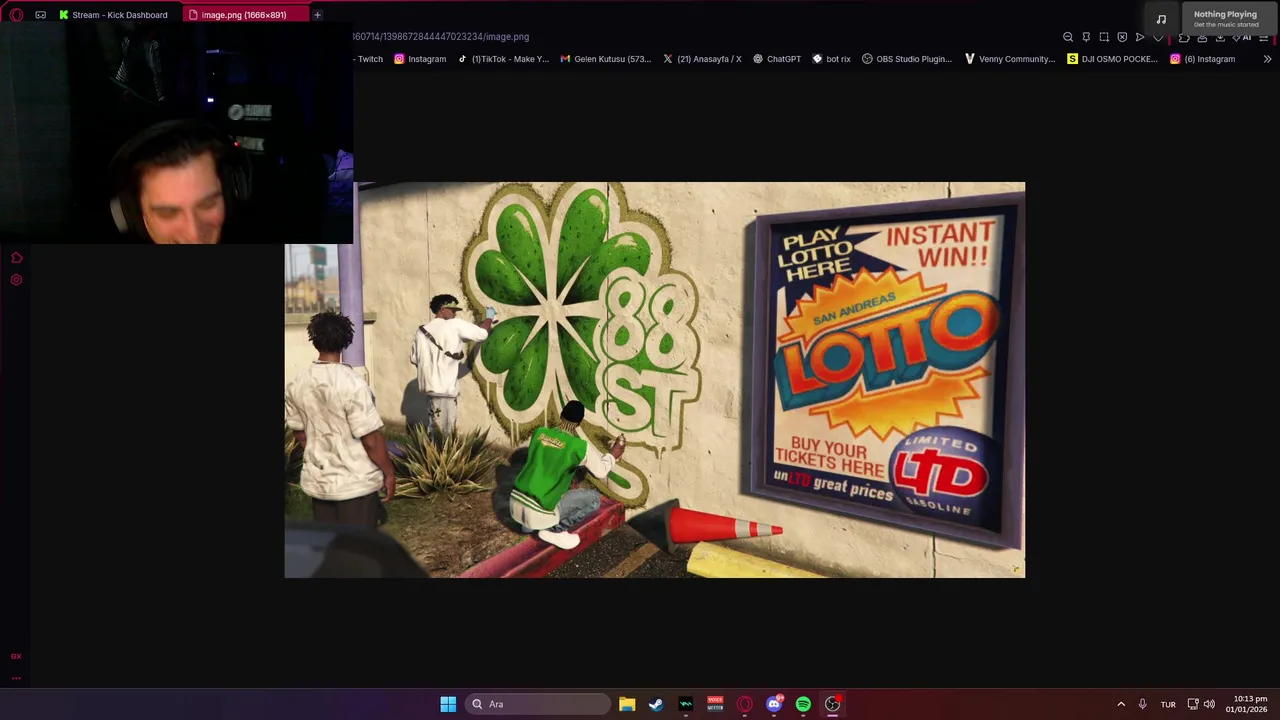Screen dimensions: 1280x720
Task: Open the easy setup sliders icon
Action: 1264,37
